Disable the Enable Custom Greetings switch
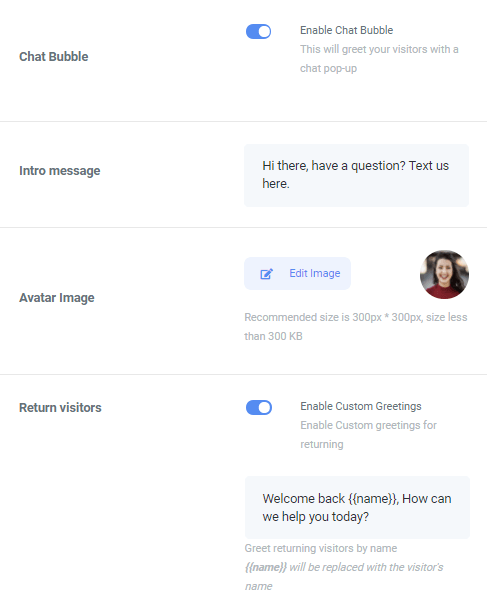The width and height of the screenshot is (487, 606). click(259, 407)
